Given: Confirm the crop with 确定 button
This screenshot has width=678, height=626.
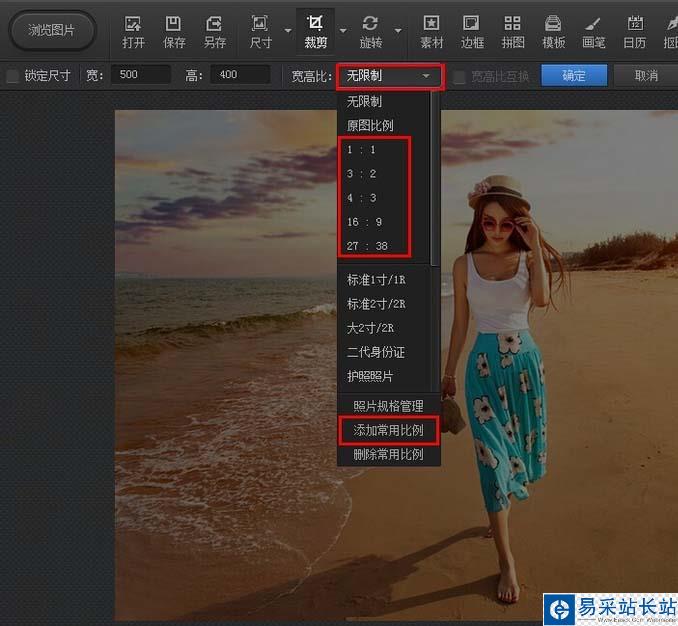Looking at the screenshot, I should pos(574,76).
